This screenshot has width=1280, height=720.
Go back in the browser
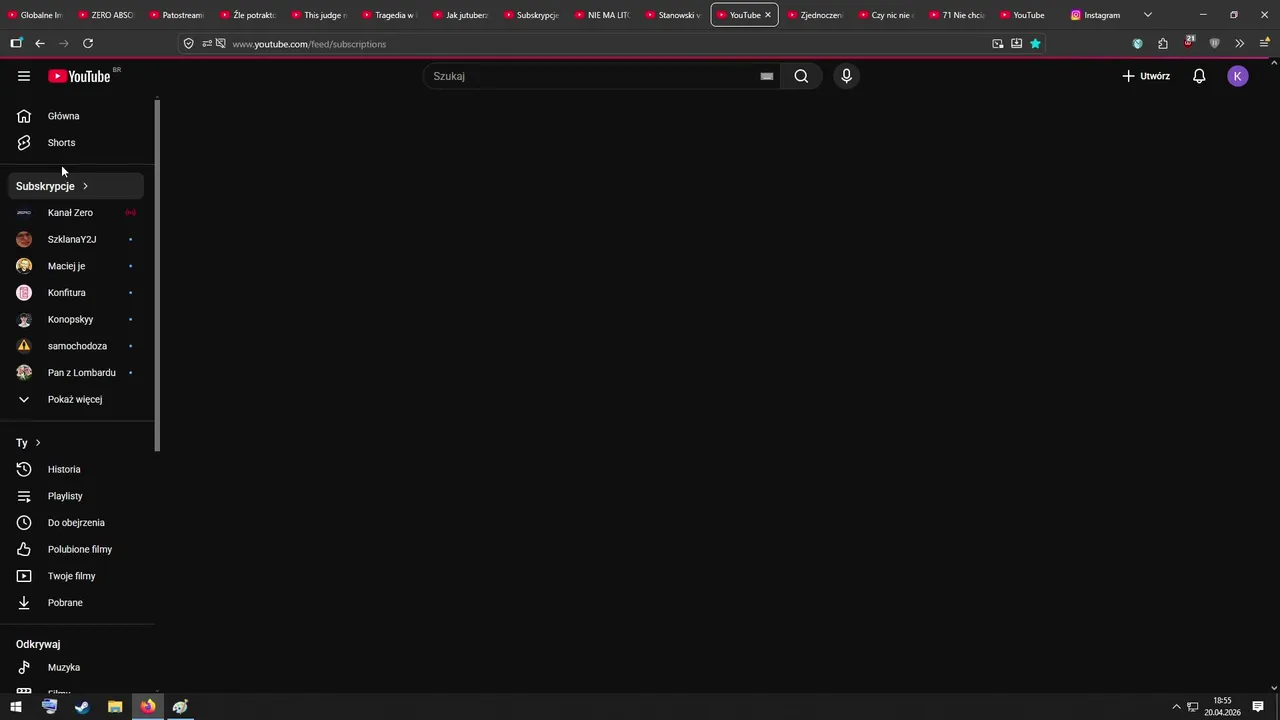[40, 44]
